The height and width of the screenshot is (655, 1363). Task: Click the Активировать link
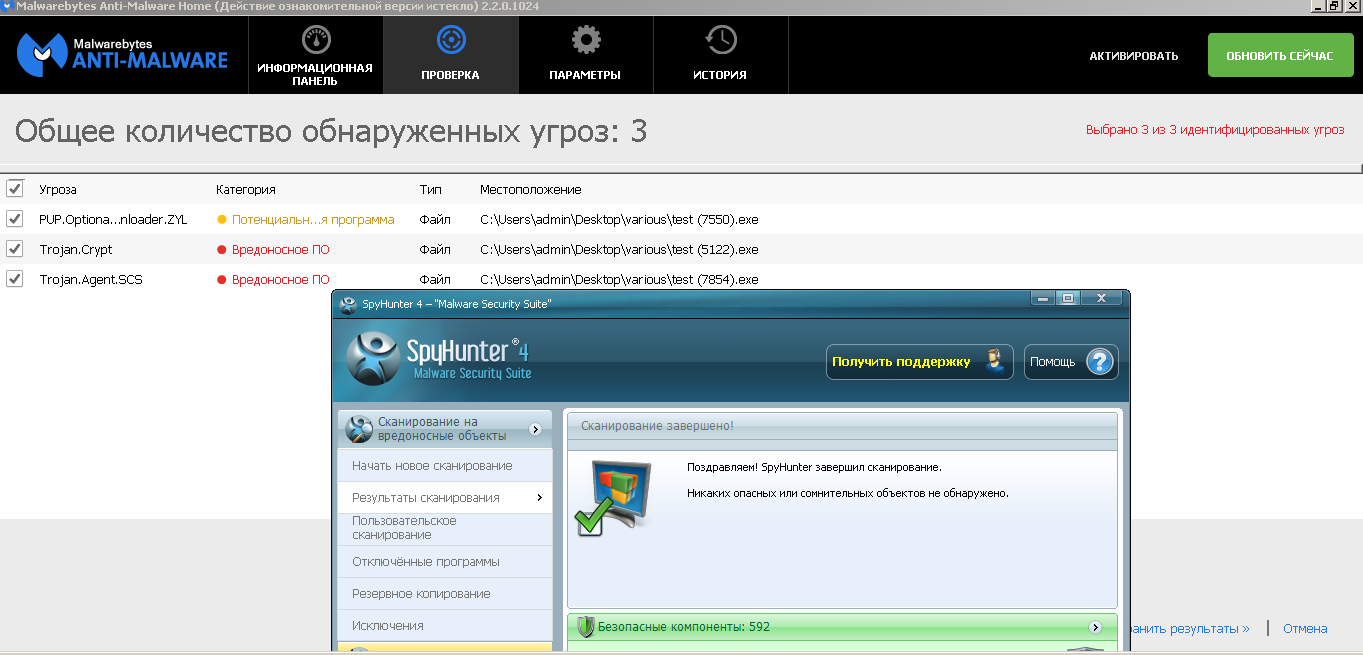click(x=1134, y=56)
